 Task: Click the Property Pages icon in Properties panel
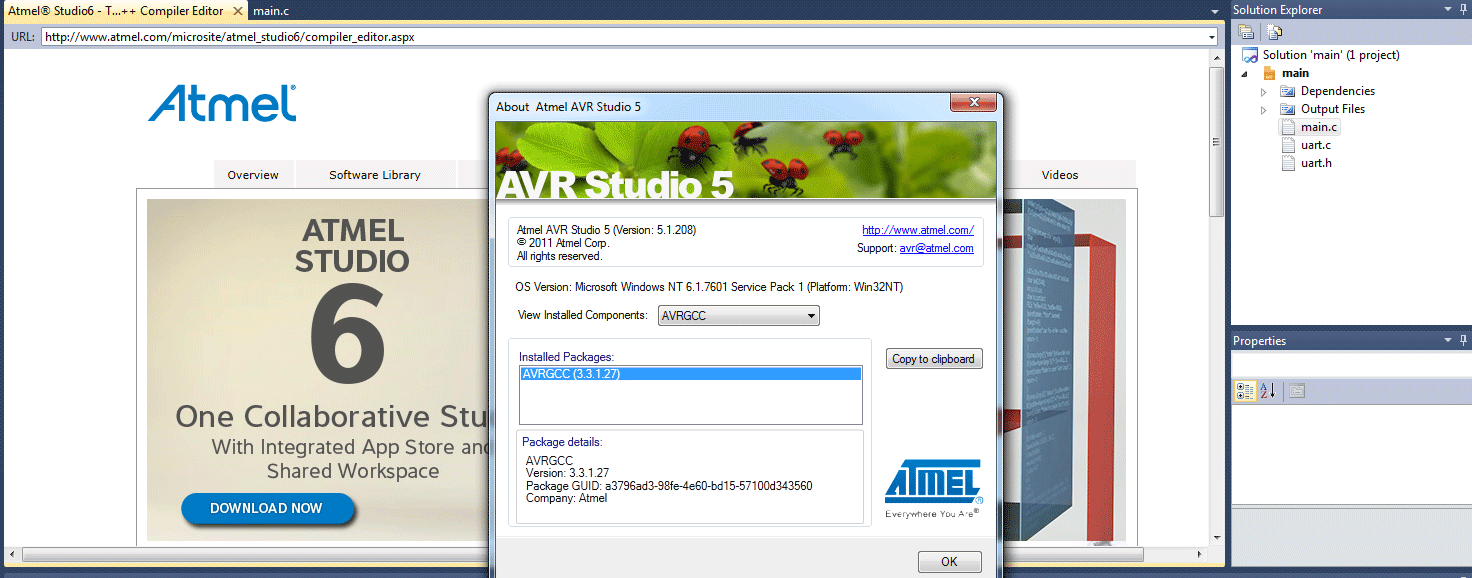[x=1297, y=391]
